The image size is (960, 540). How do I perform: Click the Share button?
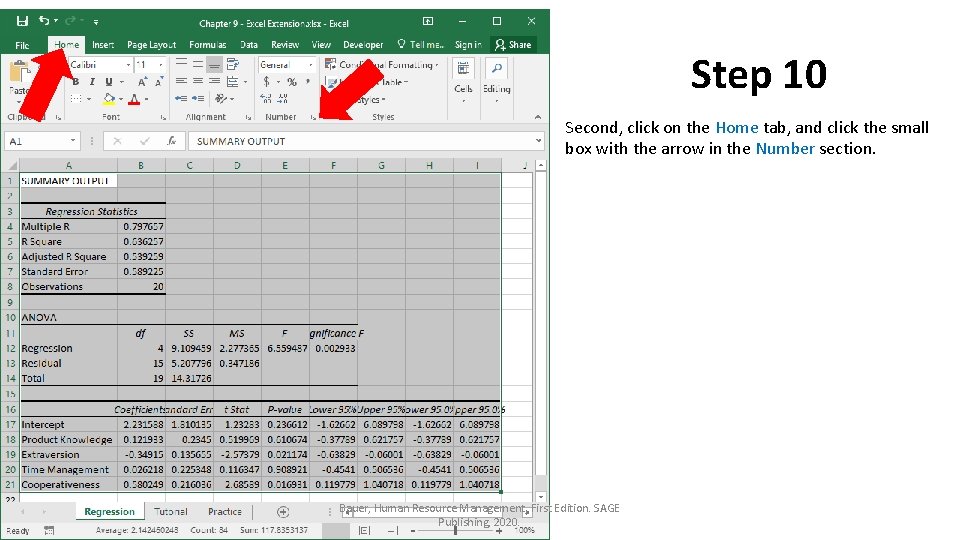point(513,45)
